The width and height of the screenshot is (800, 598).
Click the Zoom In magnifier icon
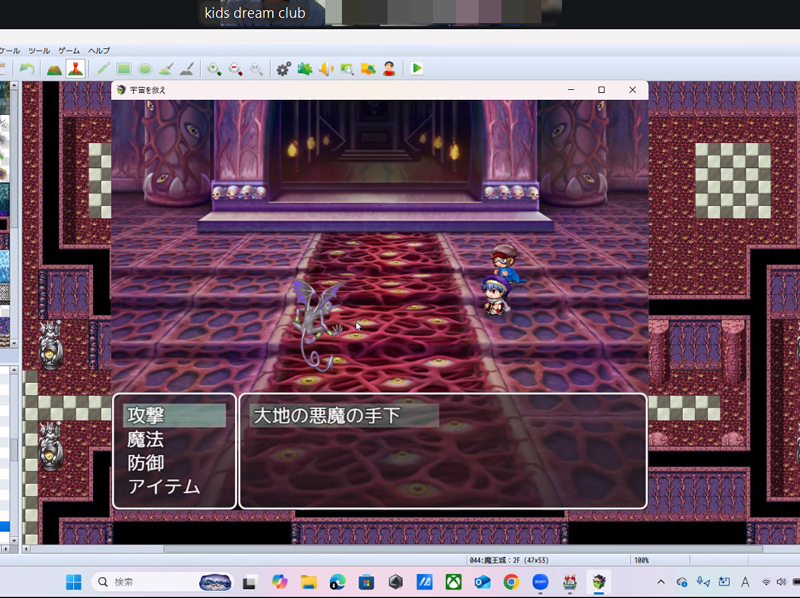[x=214, y=68]
